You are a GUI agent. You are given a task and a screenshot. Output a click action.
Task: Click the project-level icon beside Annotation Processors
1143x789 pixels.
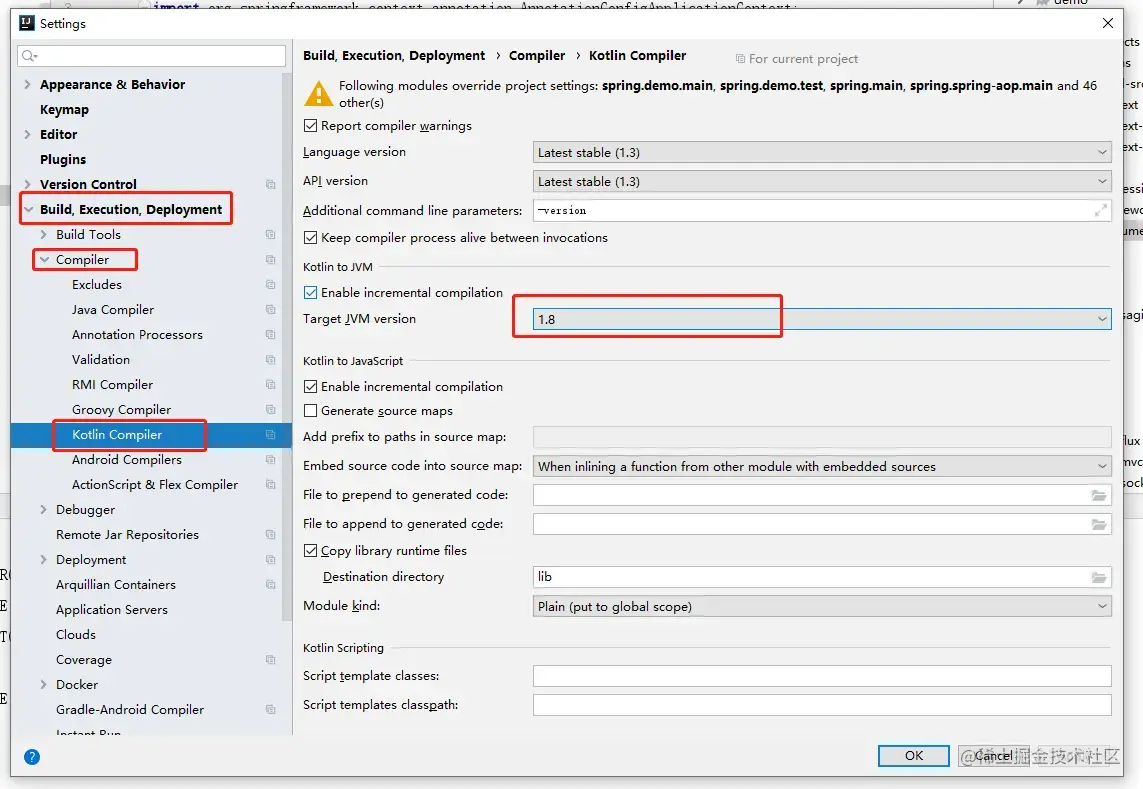(270, 335)
